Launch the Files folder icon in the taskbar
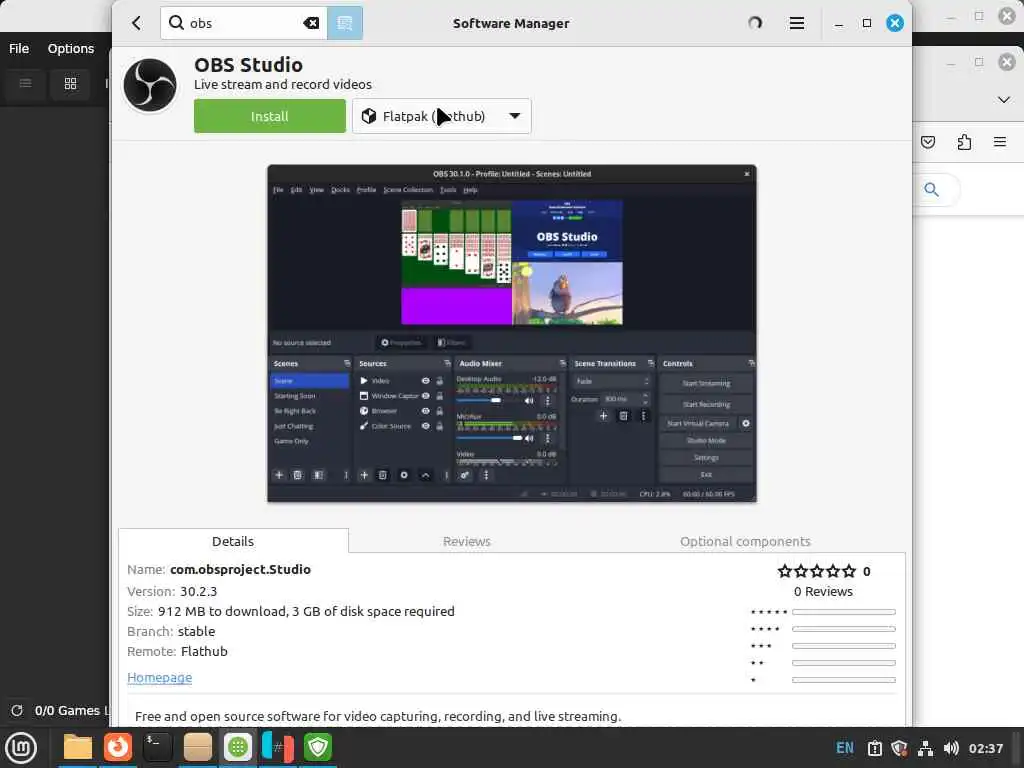Image resolution: width=1024 pixels, height=768 pixels. tap(78, 747)
